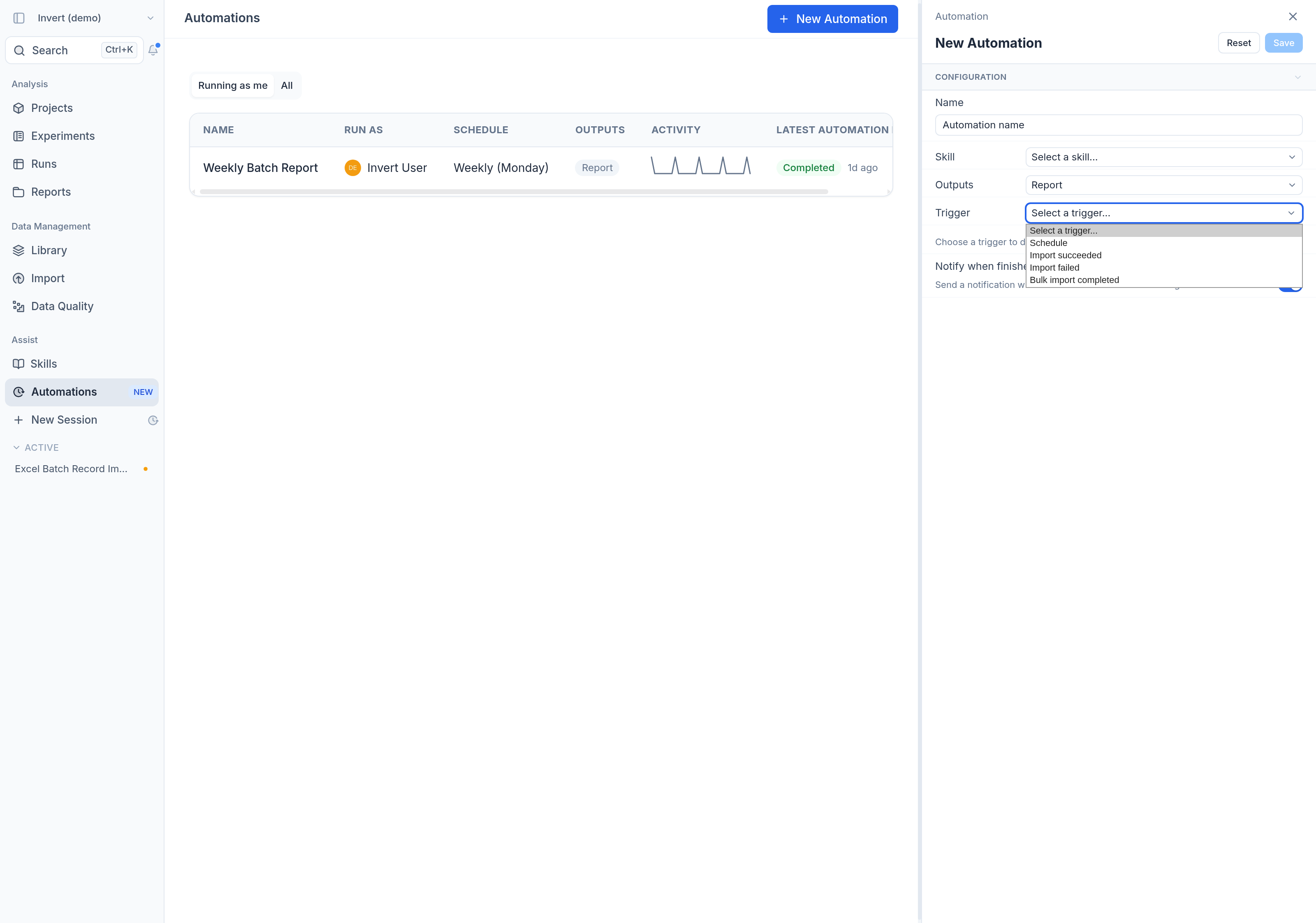1316x923 pixels.
Task: Click the LATEST AUTOMATION column header
Action: coord(832,130)
